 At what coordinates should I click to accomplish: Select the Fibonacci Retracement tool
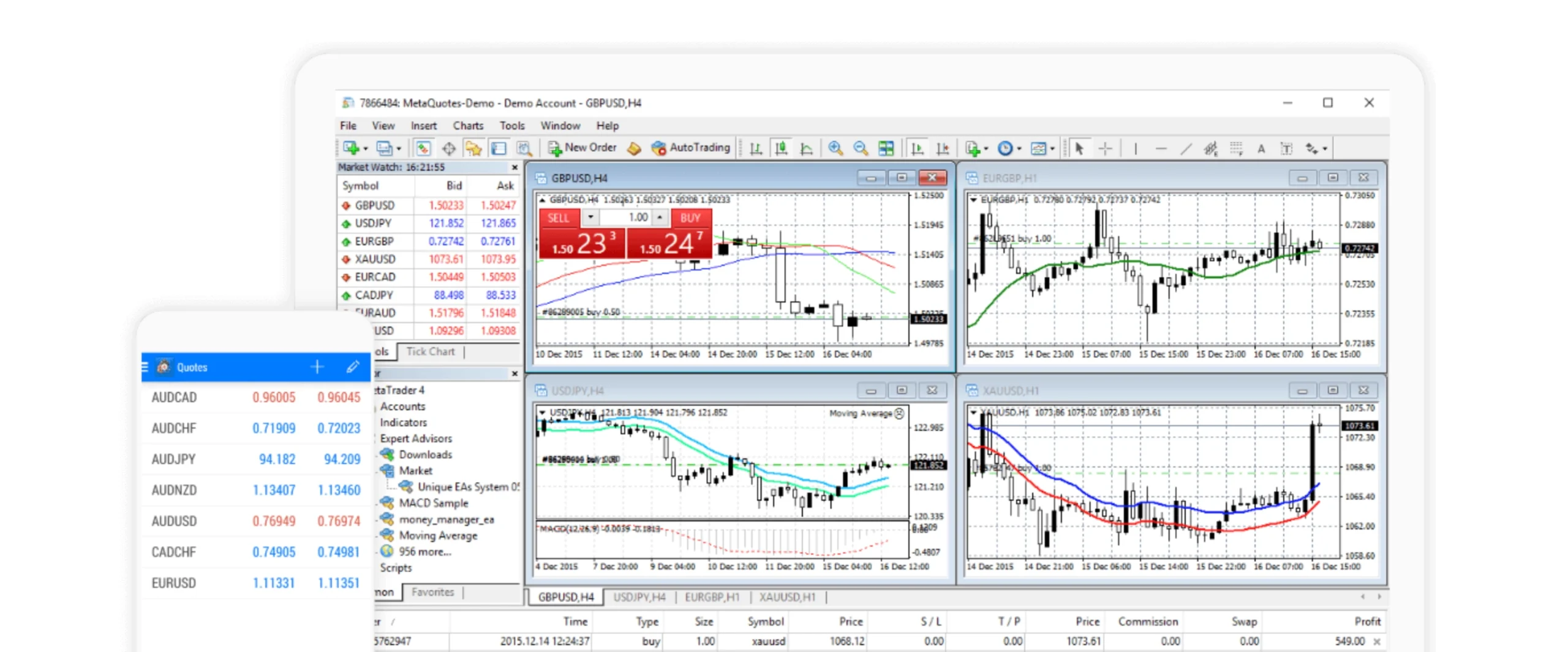[1236, 148]
